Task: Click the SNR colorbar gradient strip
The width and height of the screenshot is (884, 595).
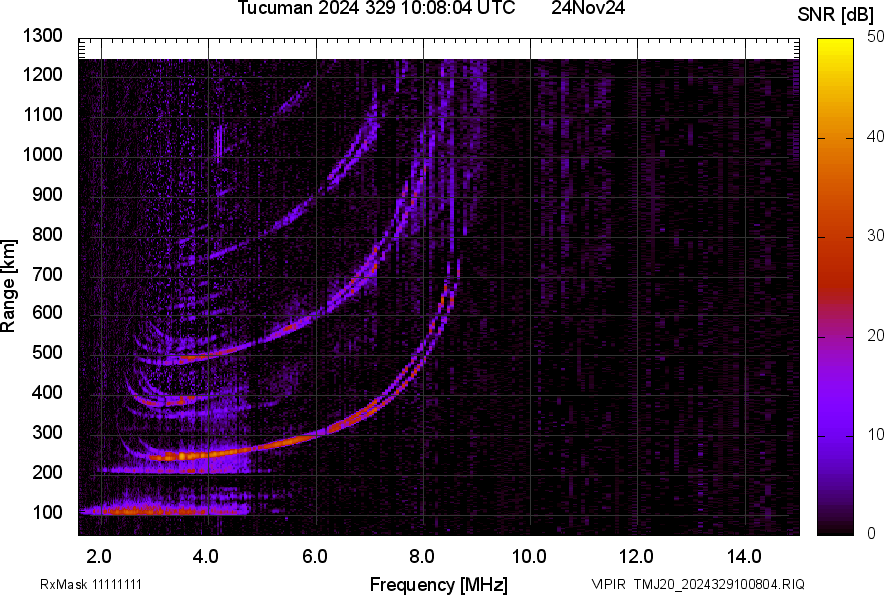Action: tap(836, 287)
